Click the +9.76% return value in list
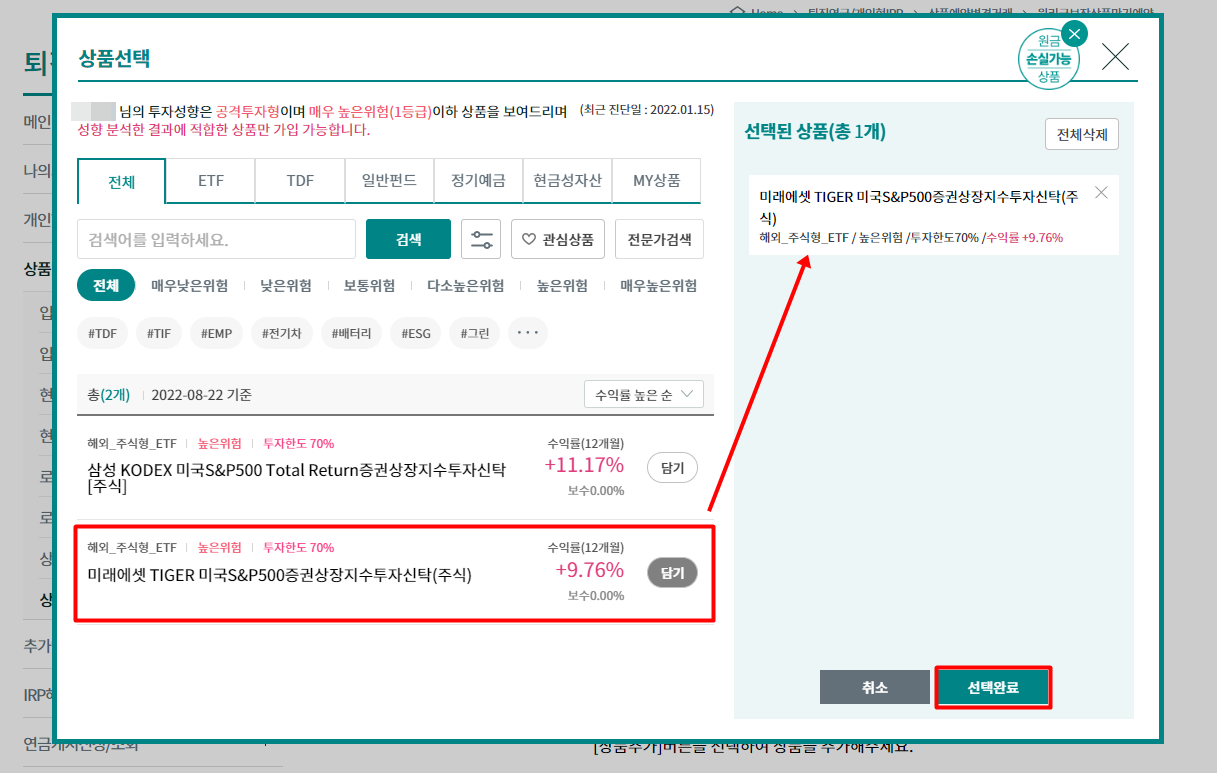 (590, 570)
